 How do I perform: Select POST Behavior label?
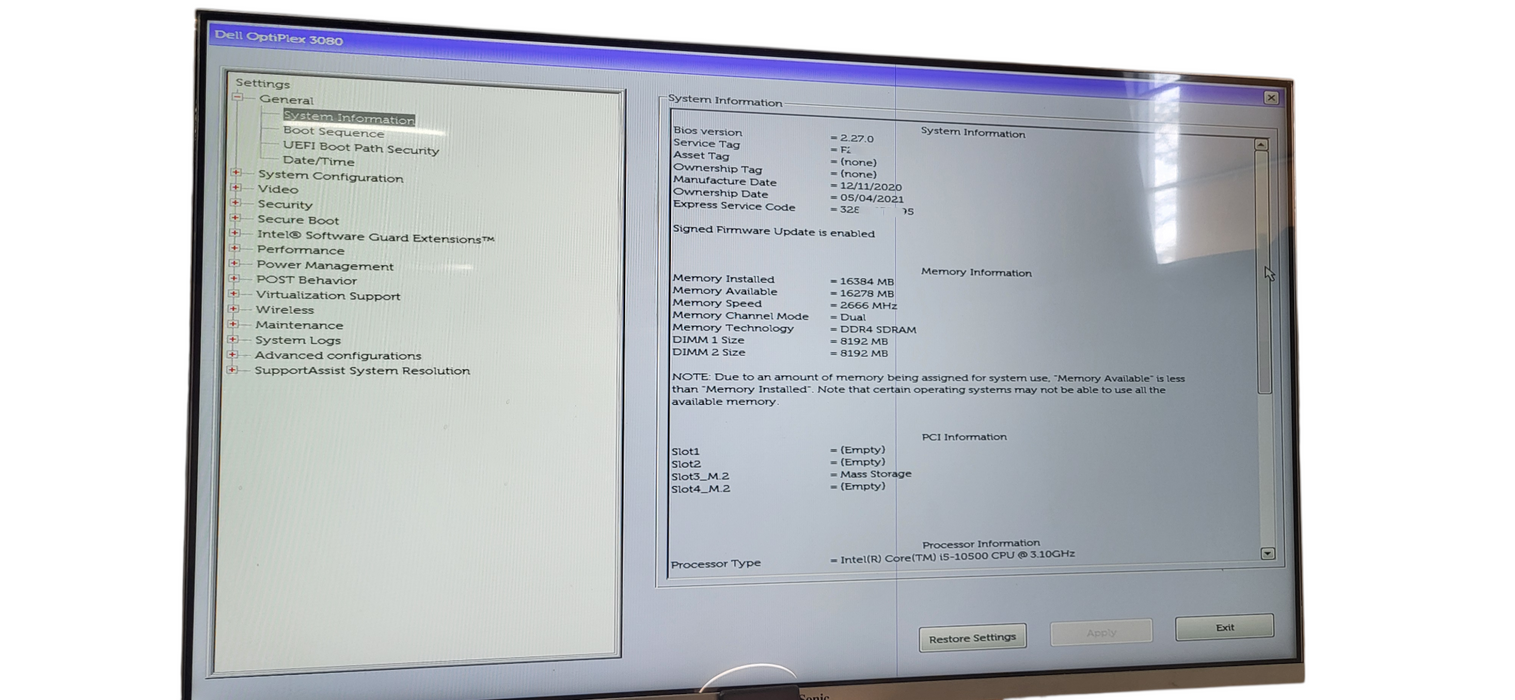click(306, 280)
